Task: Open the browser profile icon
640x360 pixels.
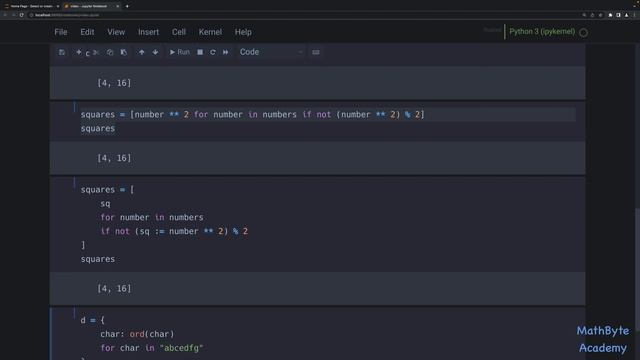Action: [627, 15]
